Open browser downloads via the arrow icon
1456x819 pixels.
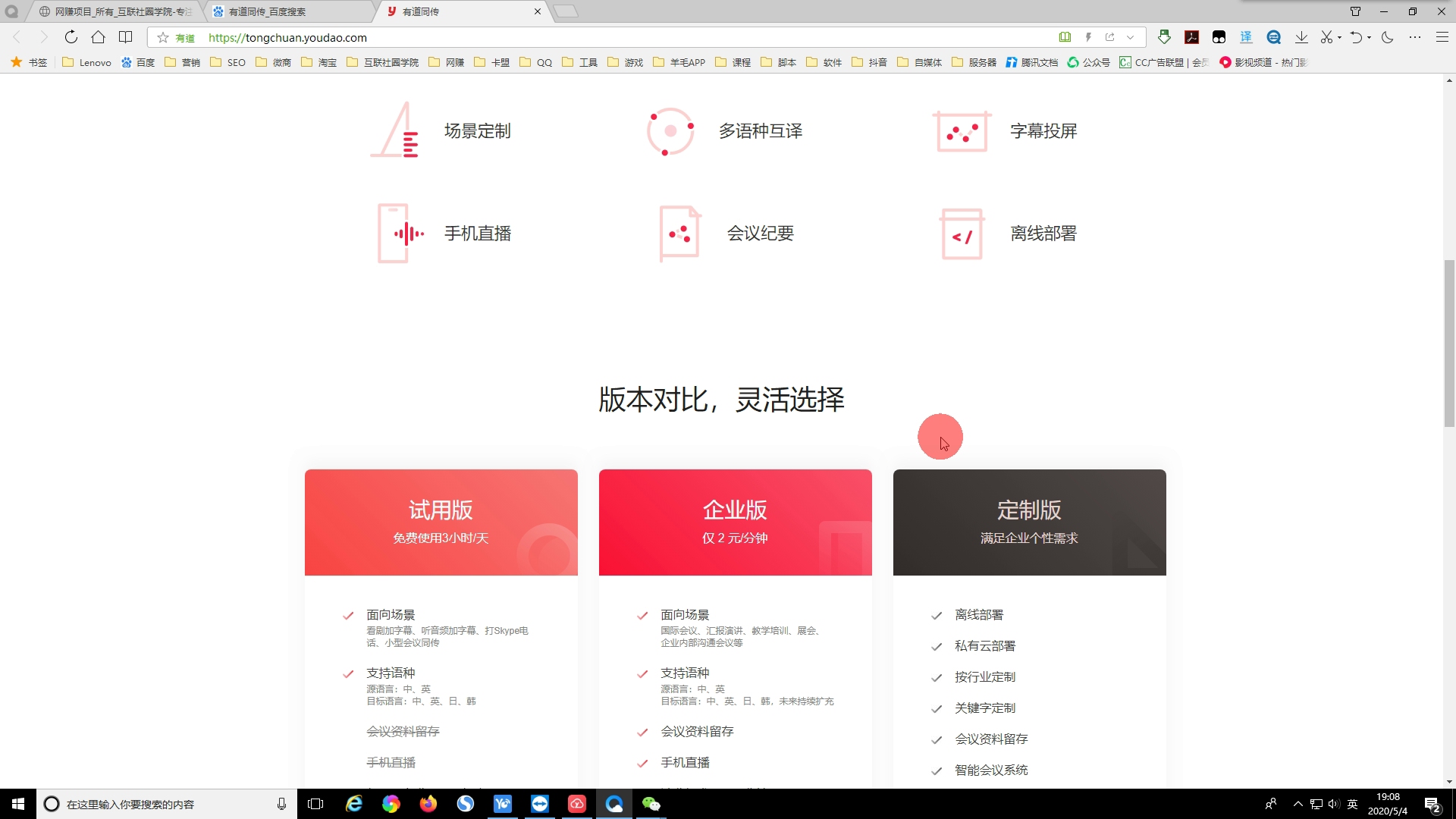(x=1302, y=37)
